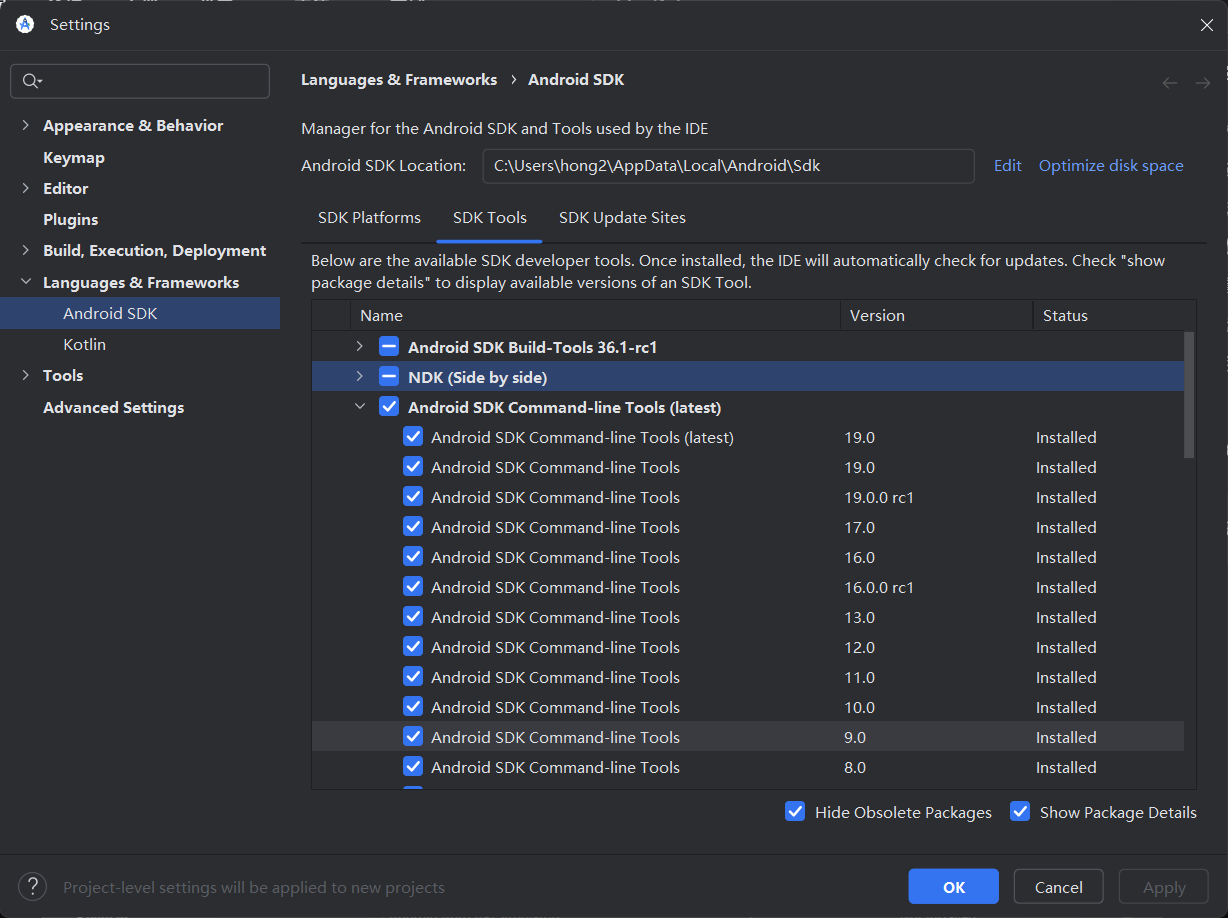Disable Hide Obsolete Packages
1228x918 pixels.
coord(795,812)
